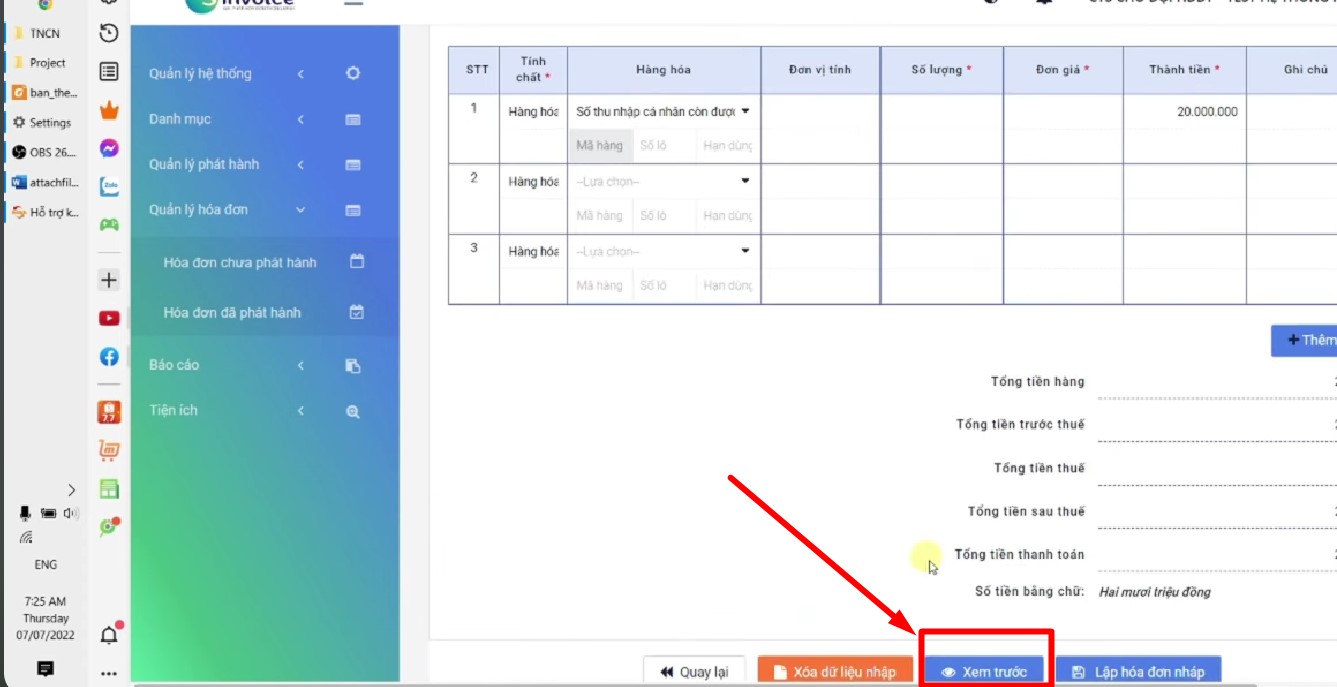Click Mã hàng field in row 2
1337x687 pixels.
point(600,215)
